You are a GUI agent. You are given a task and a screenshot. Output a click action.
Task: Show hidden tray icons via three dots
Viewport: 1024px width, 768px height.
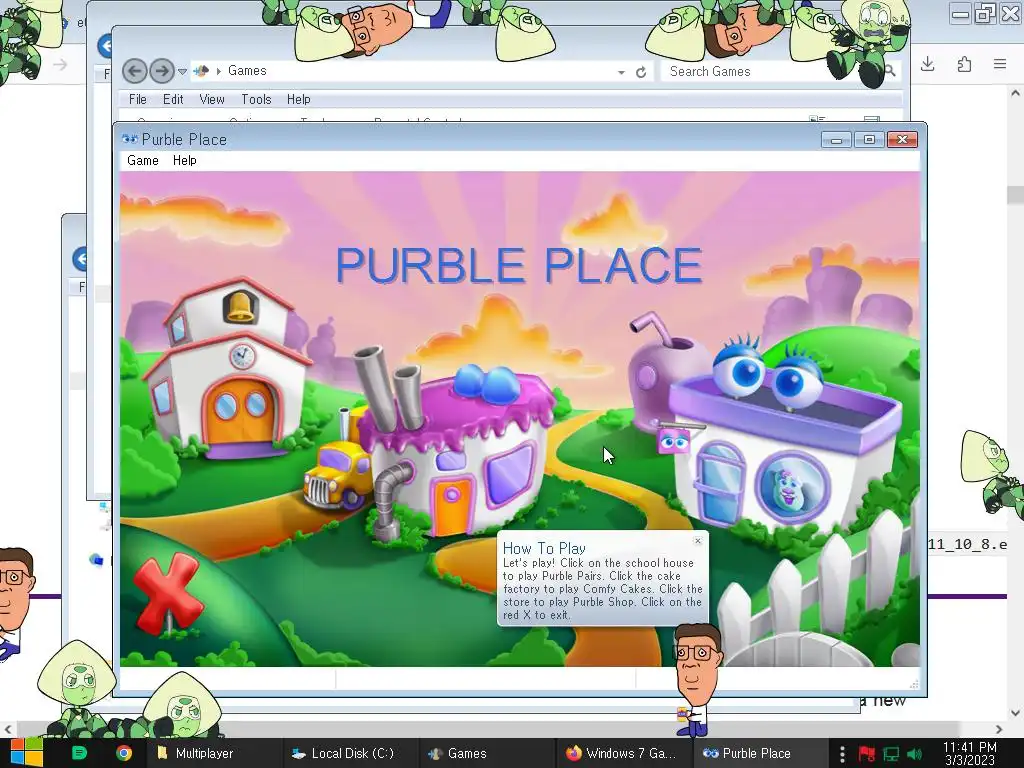(842, 754)
